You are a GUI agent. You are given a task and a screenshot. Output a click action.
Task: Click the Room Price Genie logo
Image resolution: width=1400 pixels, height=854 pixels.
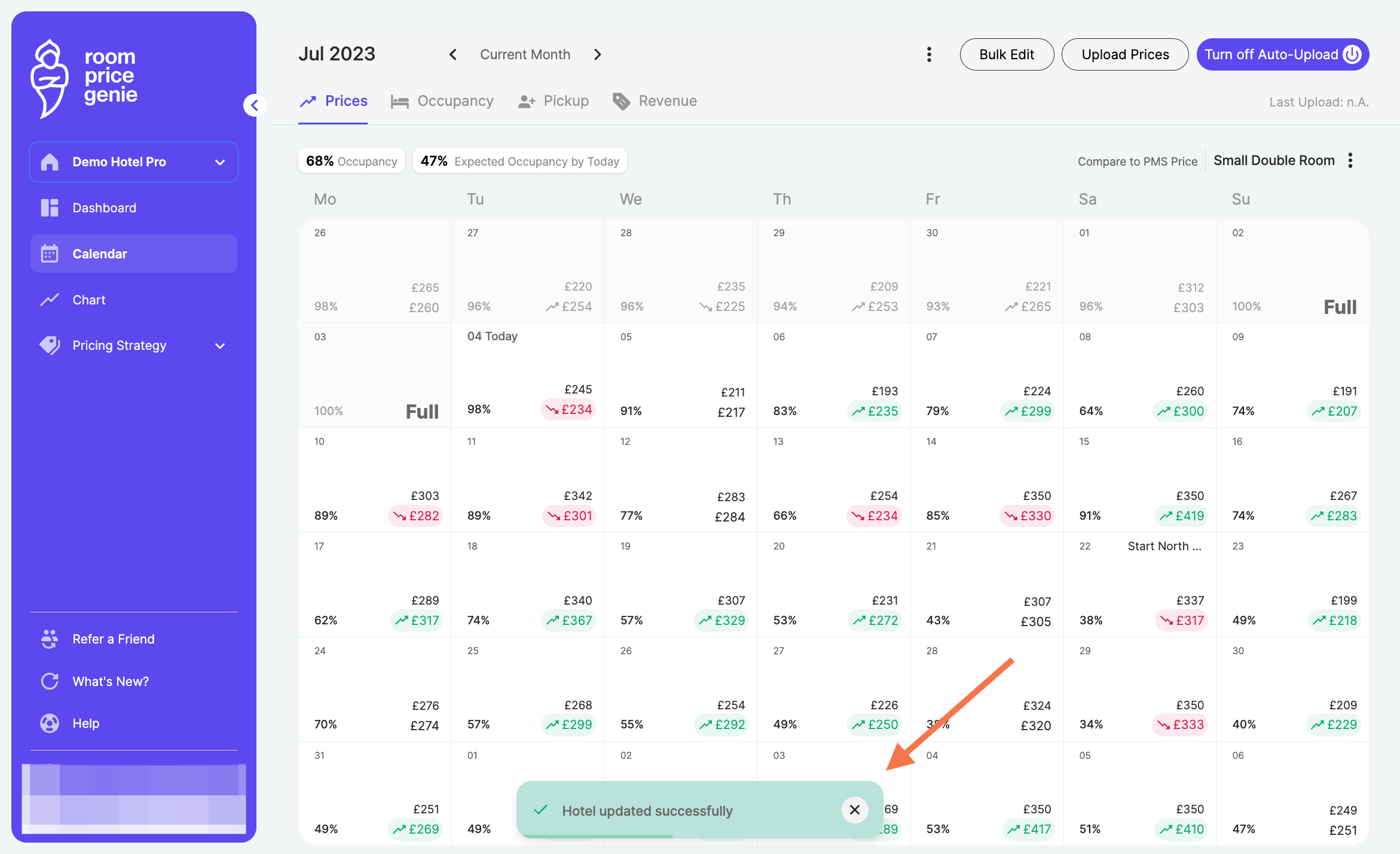pos(84,78)
